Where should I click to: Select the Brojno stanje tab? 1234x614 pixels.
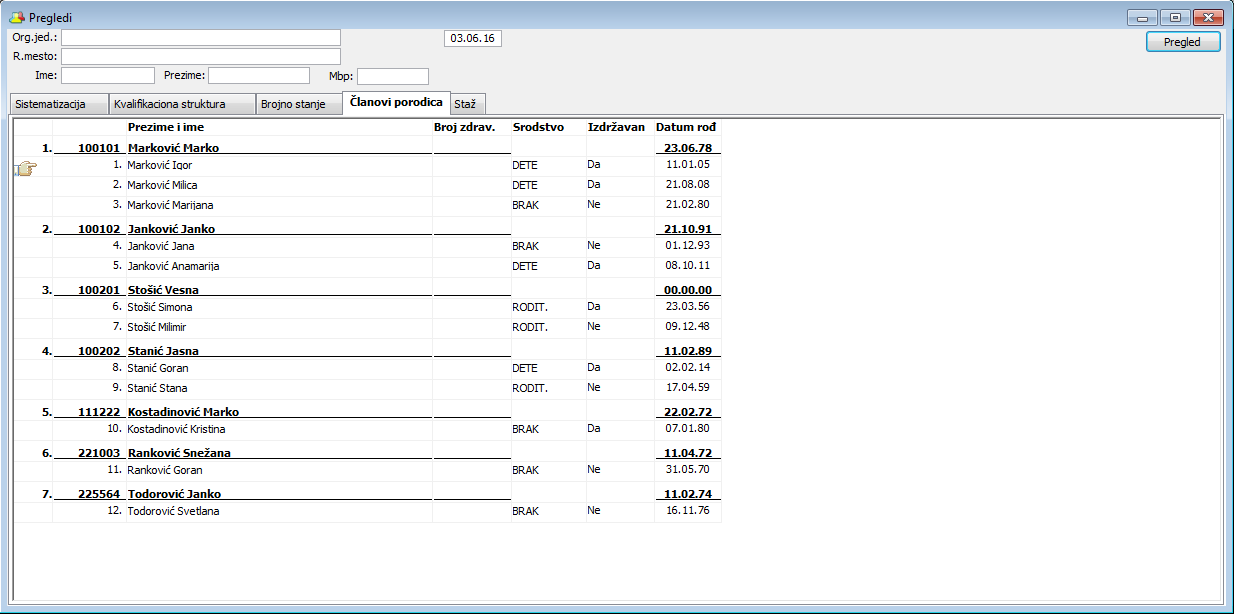(x=293, y=104)
